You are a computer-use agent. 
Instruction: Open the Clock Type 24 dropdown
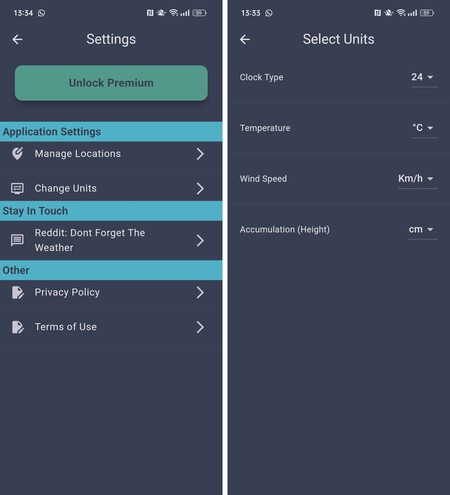[x=424, y=78]
